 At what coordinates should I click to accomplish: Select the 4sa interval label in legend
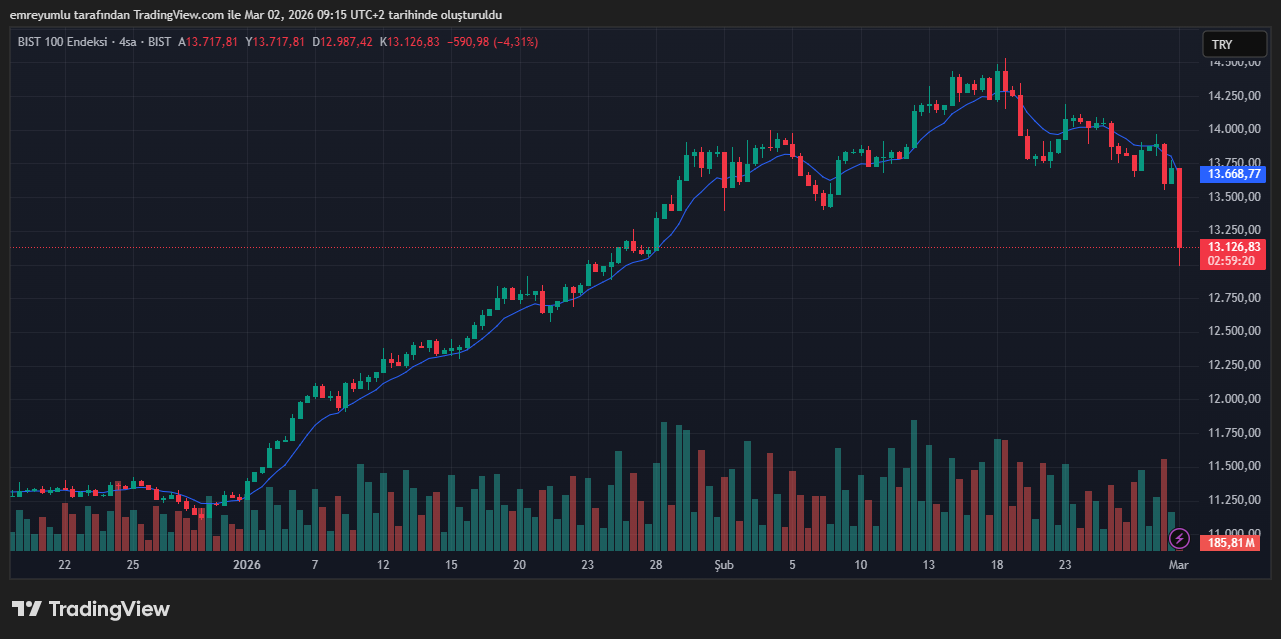[127, 42]
